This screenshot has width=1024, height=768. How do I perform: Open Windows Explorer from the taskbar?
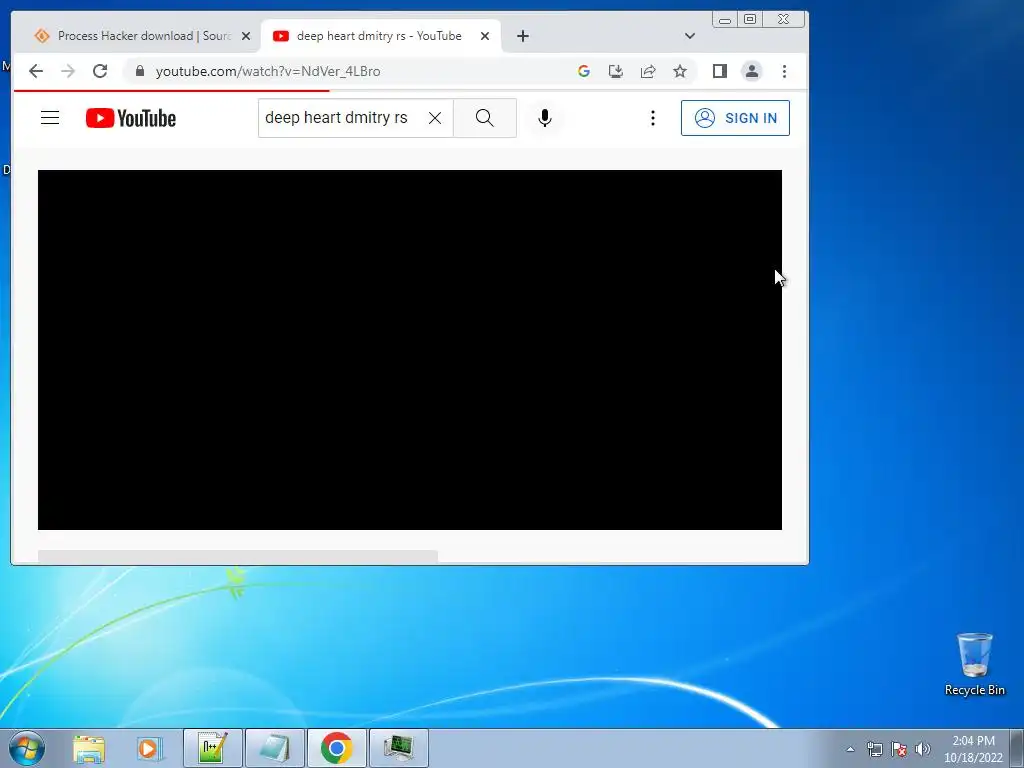tap(89, 748)
